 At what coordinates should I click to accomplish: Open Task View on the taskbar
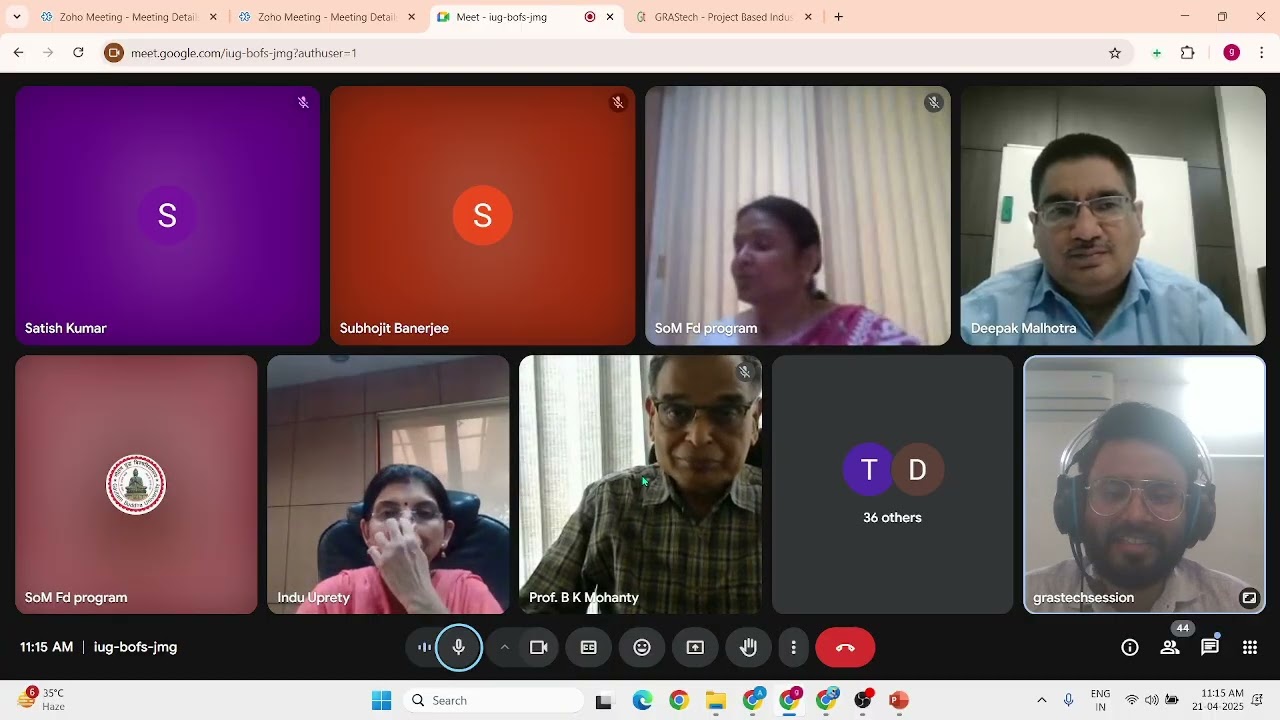[x=603, y=701]
